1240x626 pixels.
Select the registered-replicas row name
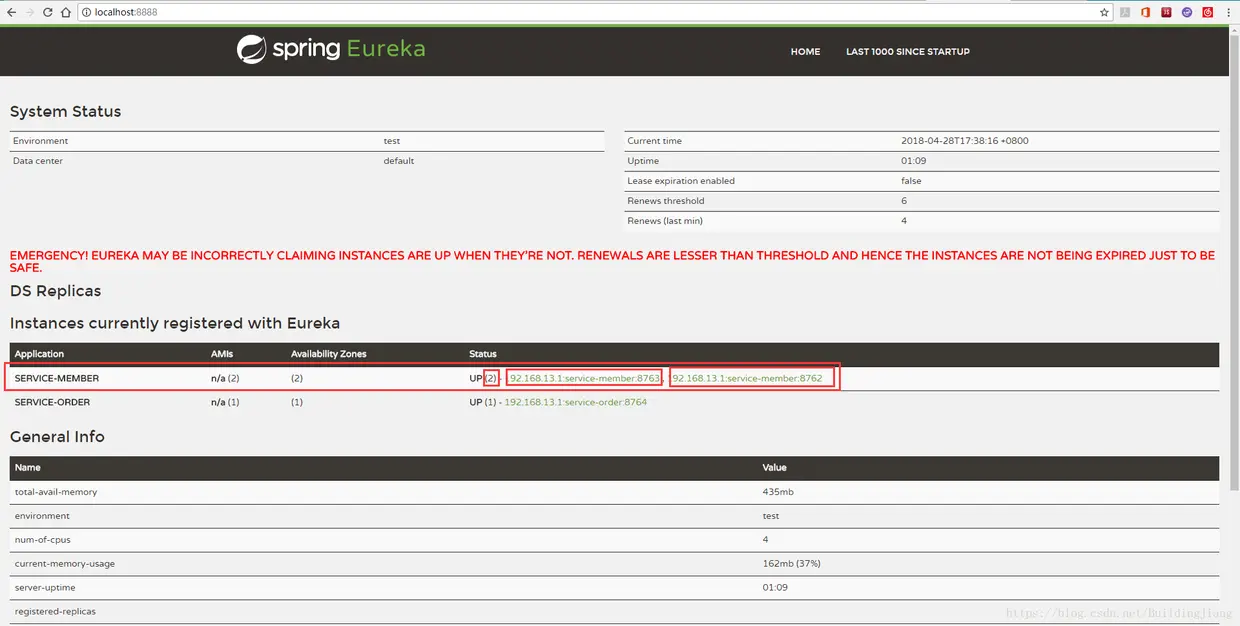click(55, 612)
